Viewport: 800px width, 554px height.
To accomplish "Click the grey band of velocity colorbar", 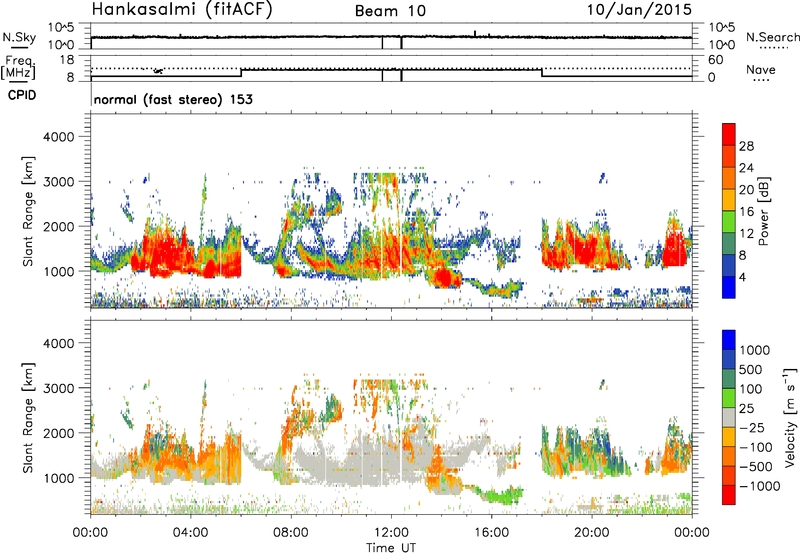I will click(729, 417).
